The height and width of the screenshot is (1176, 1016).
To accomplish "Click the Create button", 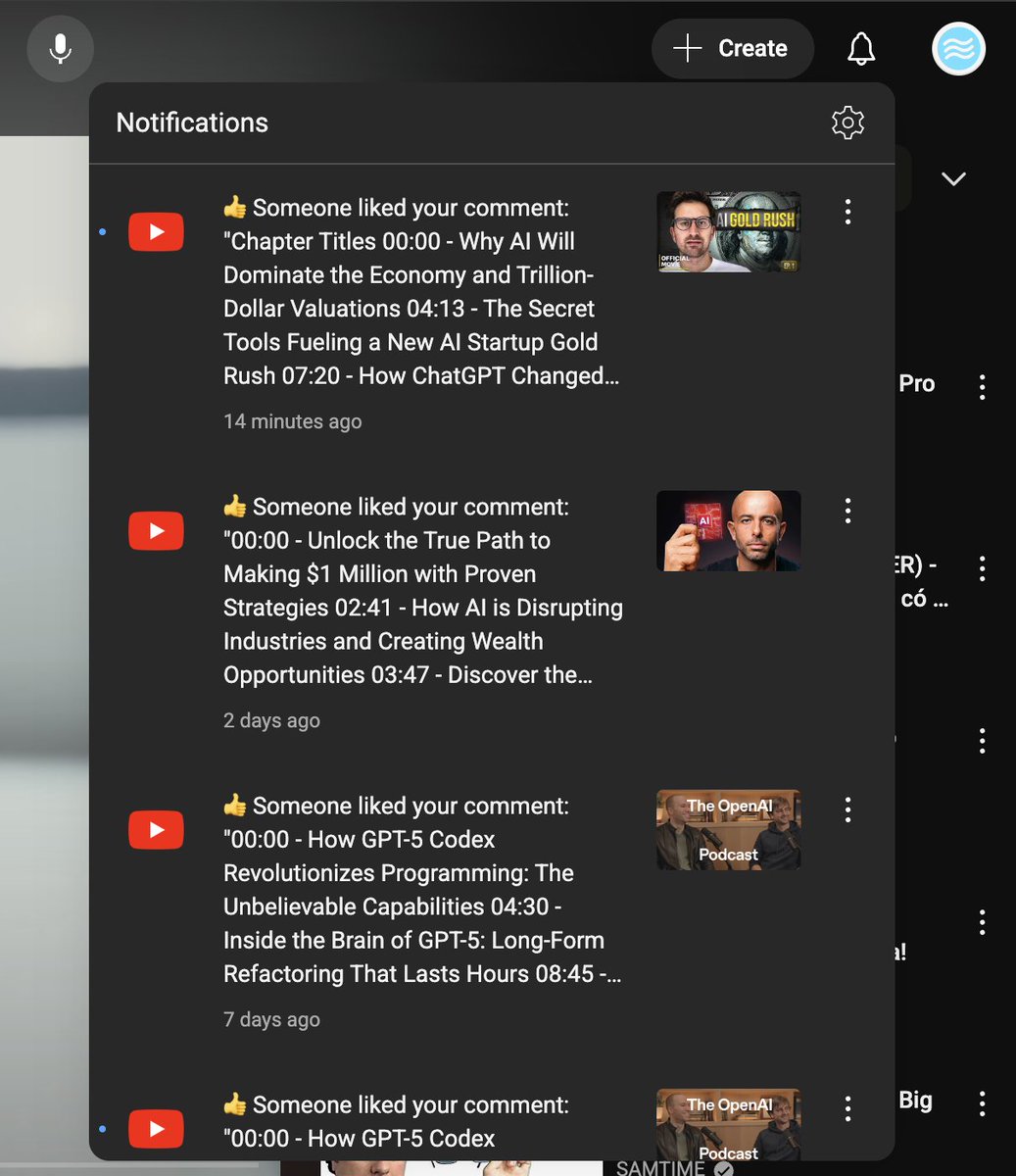I will pos(732,48).
